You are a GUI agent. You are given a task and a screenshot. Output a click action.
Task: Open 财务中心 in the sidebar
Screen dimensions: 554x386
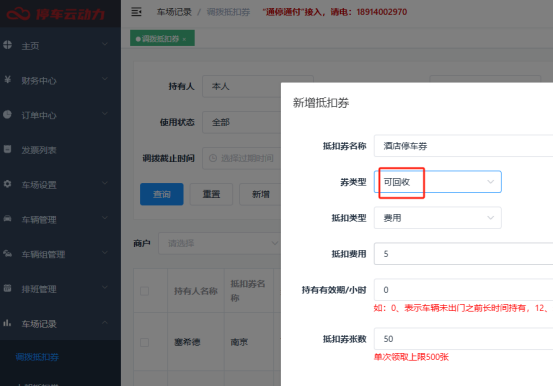pos(60,80)
